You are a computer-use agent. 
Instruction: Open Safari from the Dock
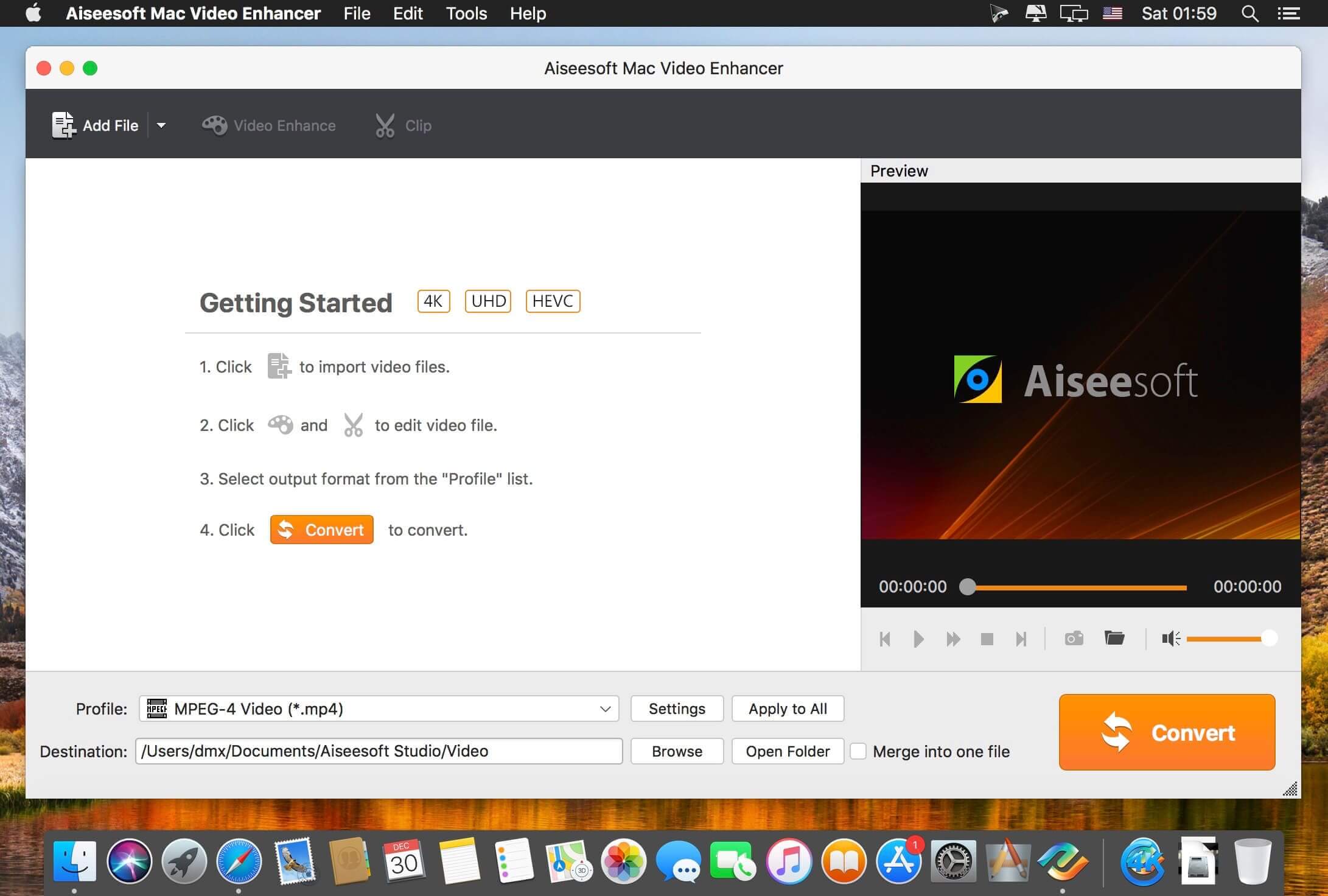click(x=239, y=861)
